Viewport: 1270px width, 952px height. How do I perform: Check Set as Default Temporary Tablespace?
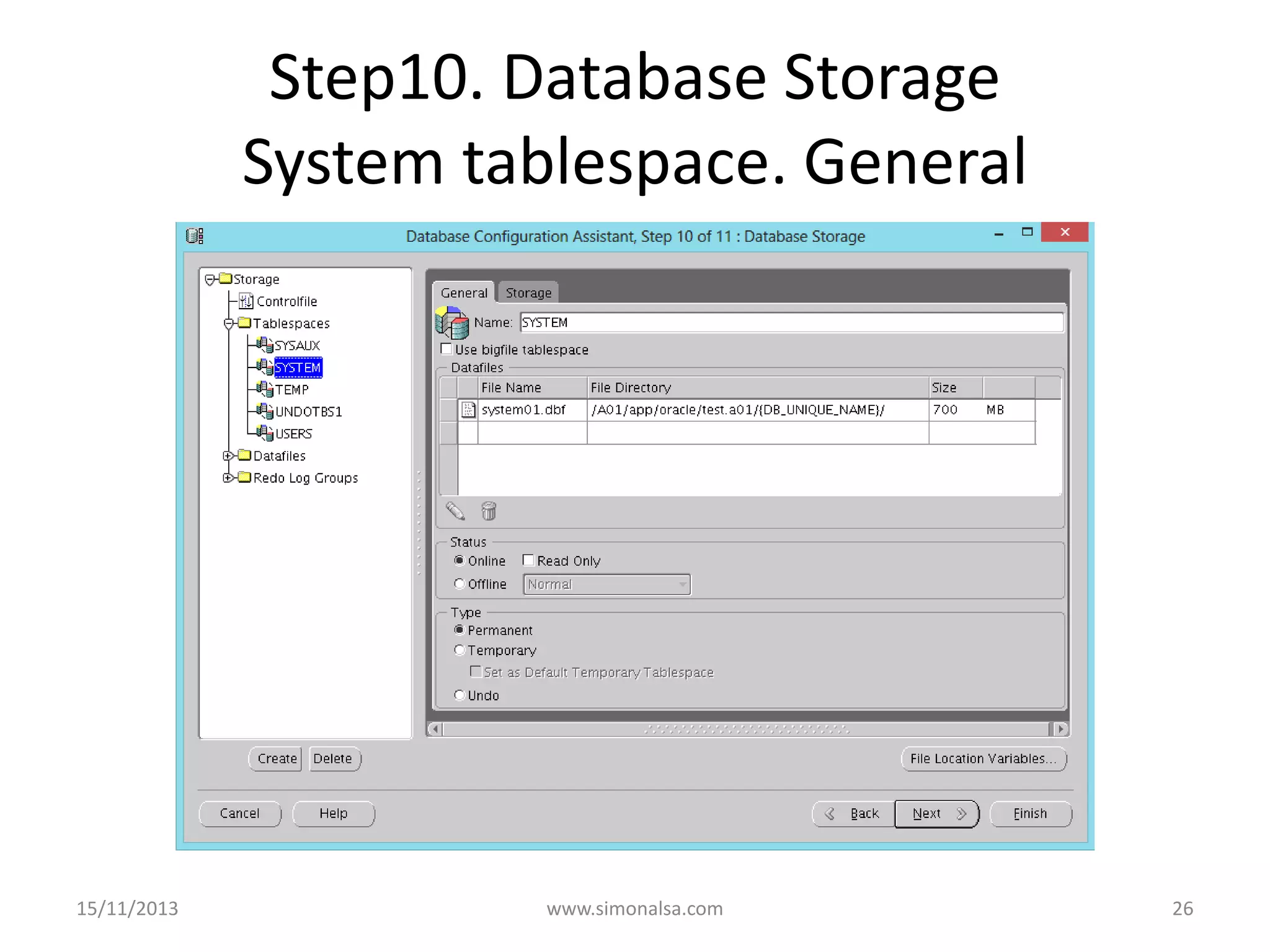coord(476,672)
